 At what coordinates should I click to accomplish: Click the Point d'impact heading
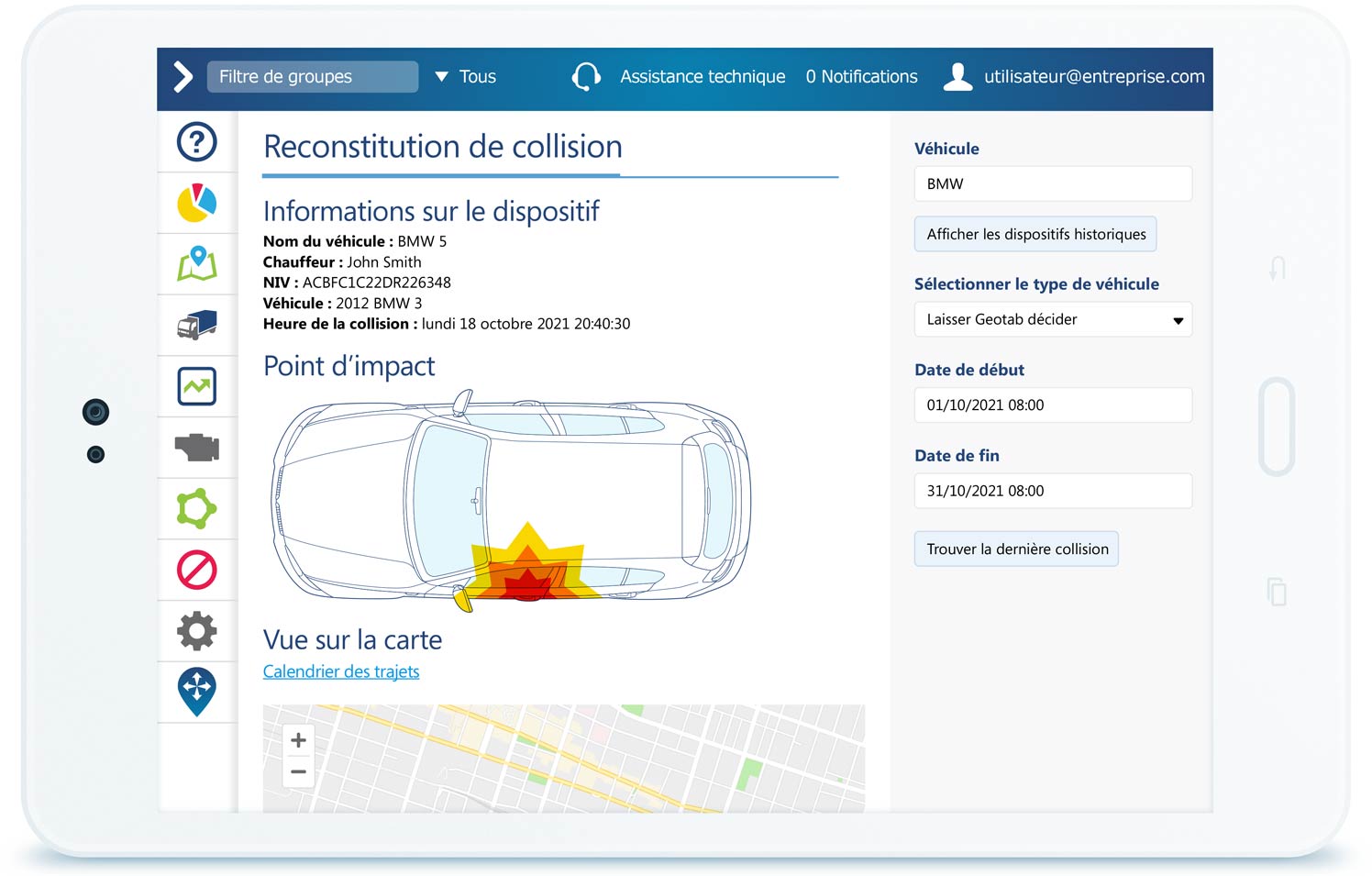click(349, 366)
